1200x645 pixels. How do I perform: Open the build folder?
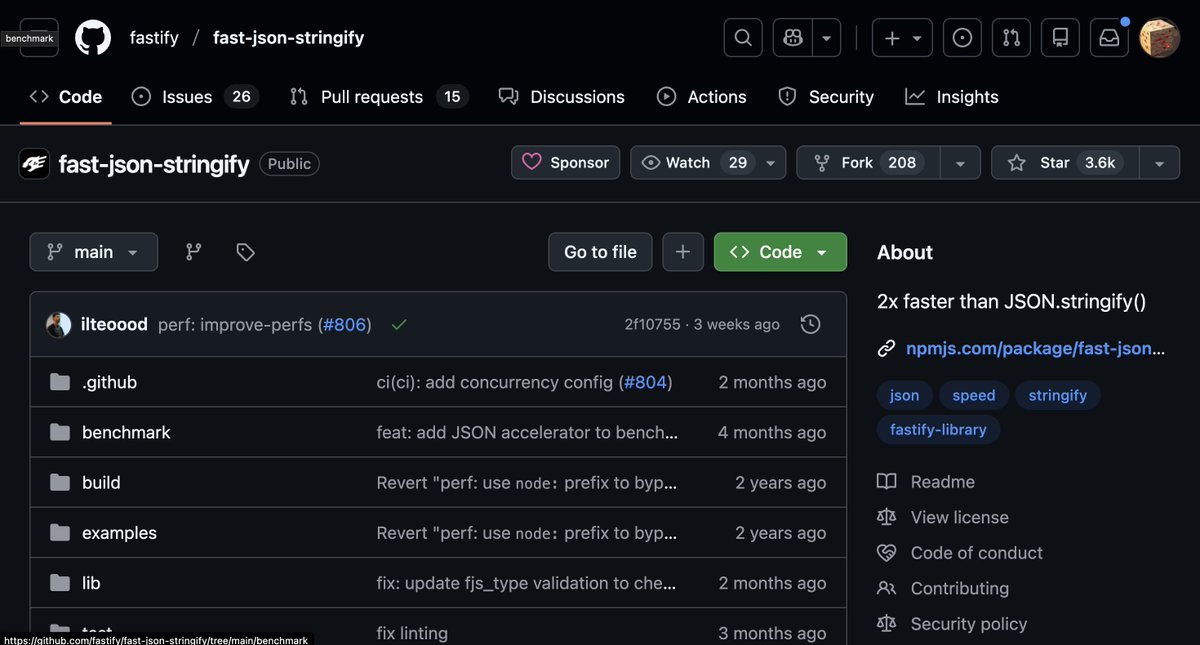(x=101, y=482)
